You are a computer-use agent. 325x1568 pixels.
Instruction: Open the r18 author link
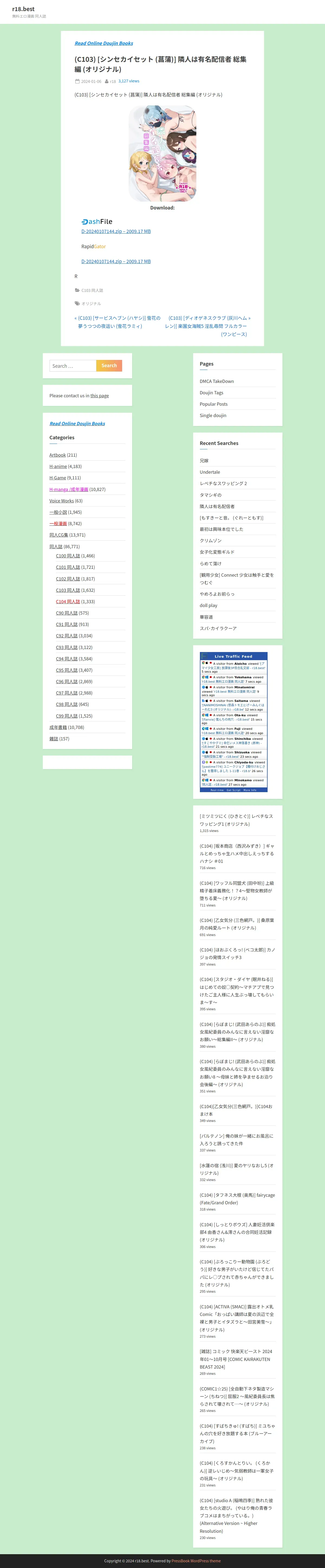coord(113,81)
